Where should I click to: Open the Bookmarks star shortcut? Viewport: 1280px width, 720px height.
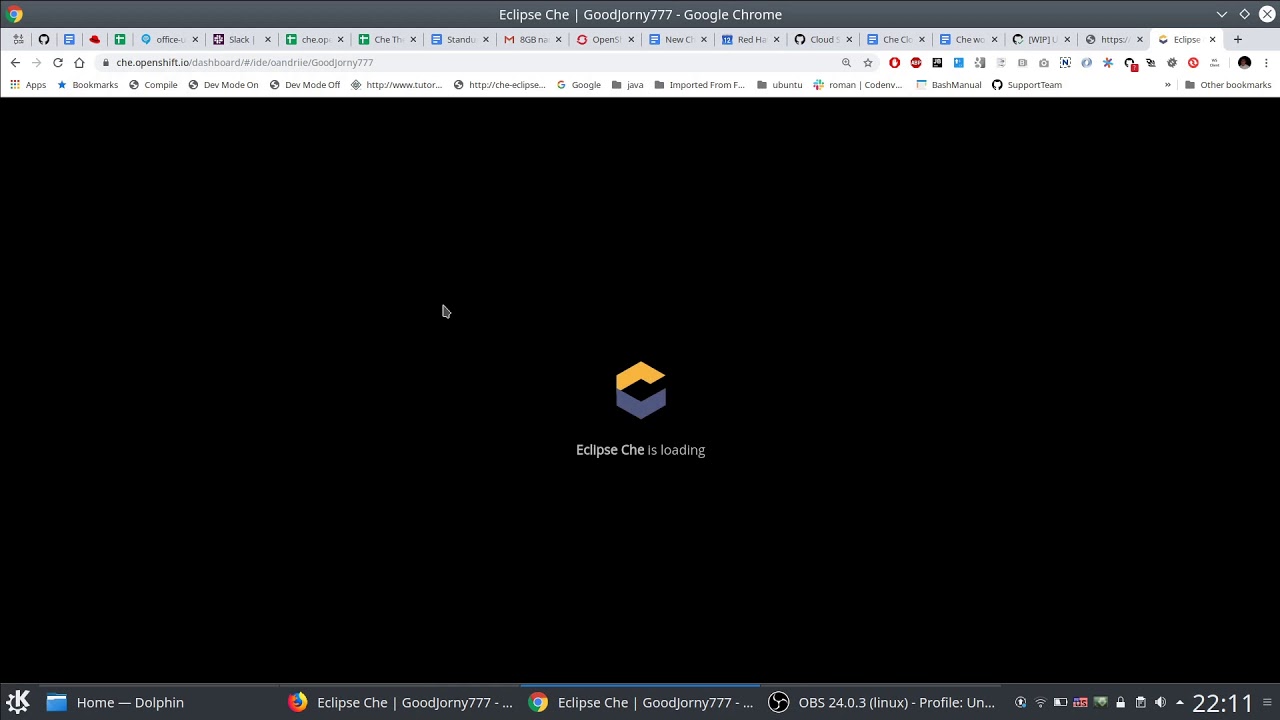(x=87, y=85)
